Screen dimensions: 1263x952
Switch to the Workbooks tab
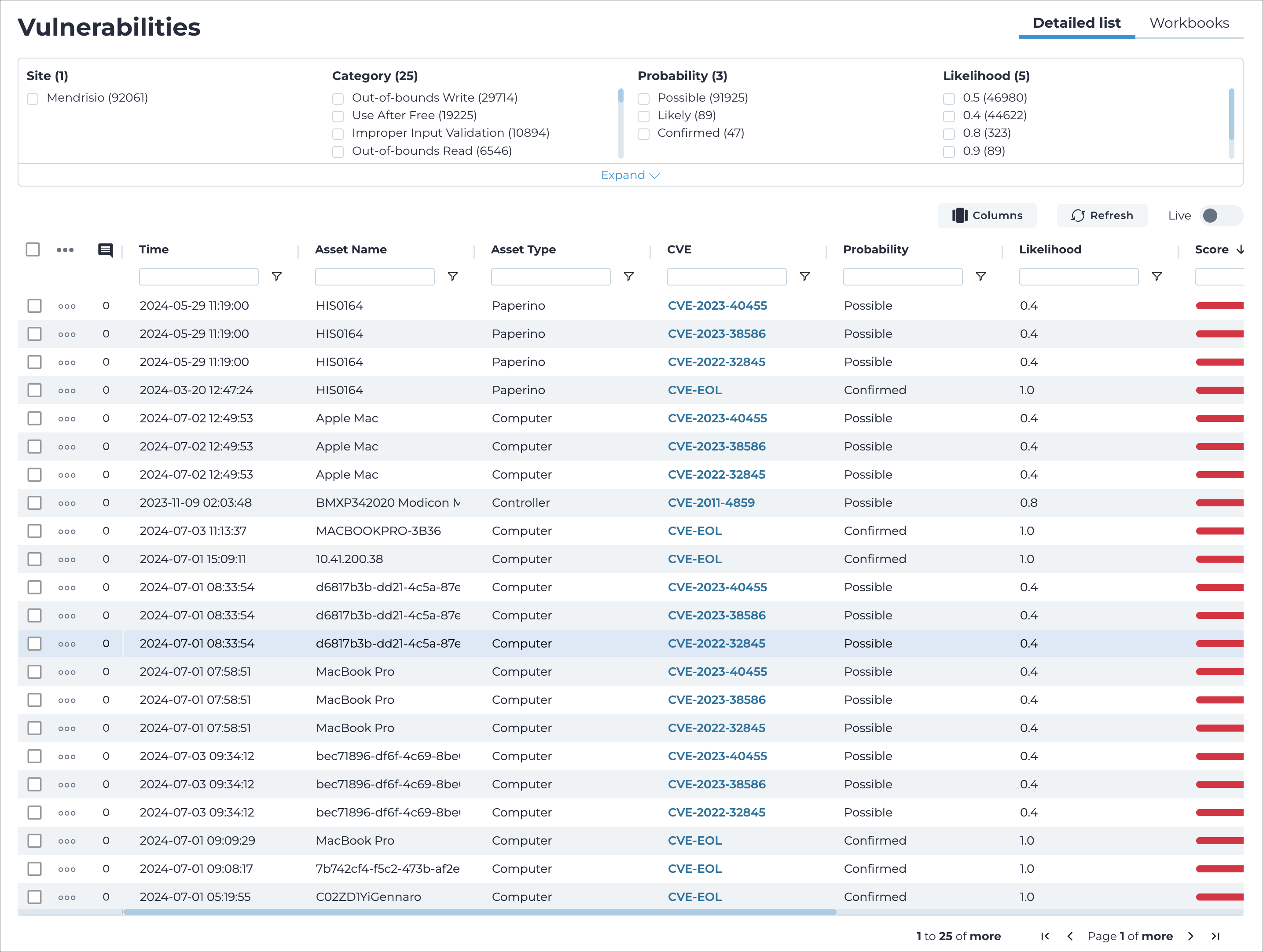click(1190, 23)
